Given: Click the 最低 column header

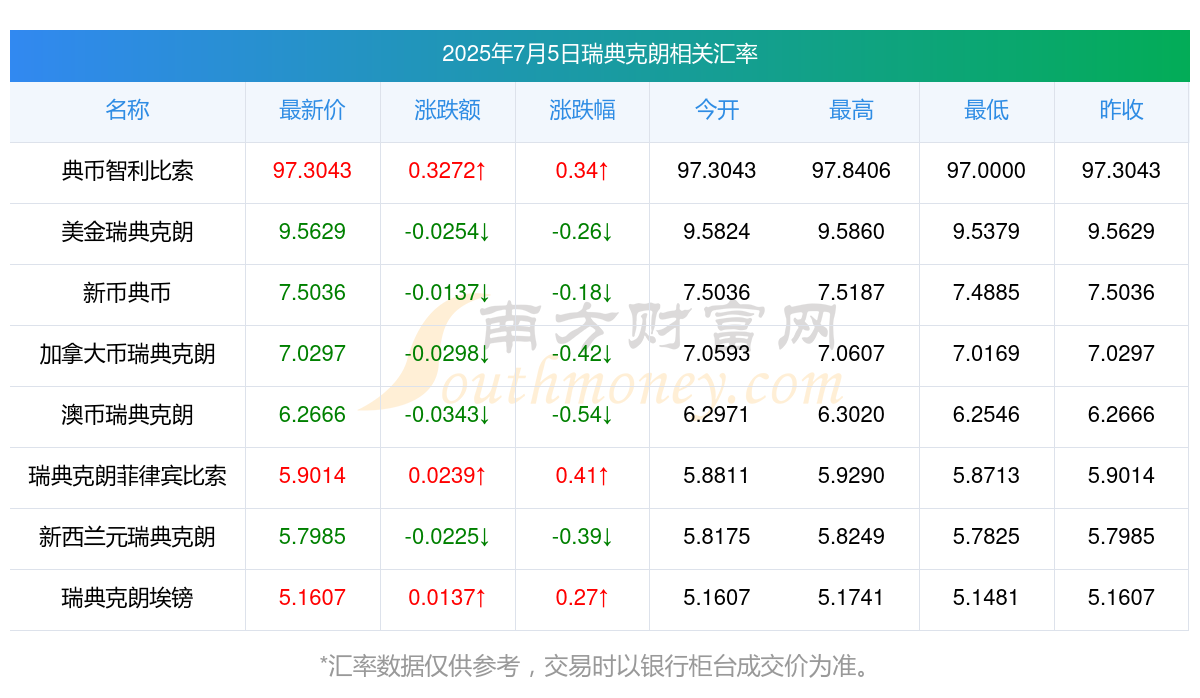Looking at the screenshot, I should [986, 110].
